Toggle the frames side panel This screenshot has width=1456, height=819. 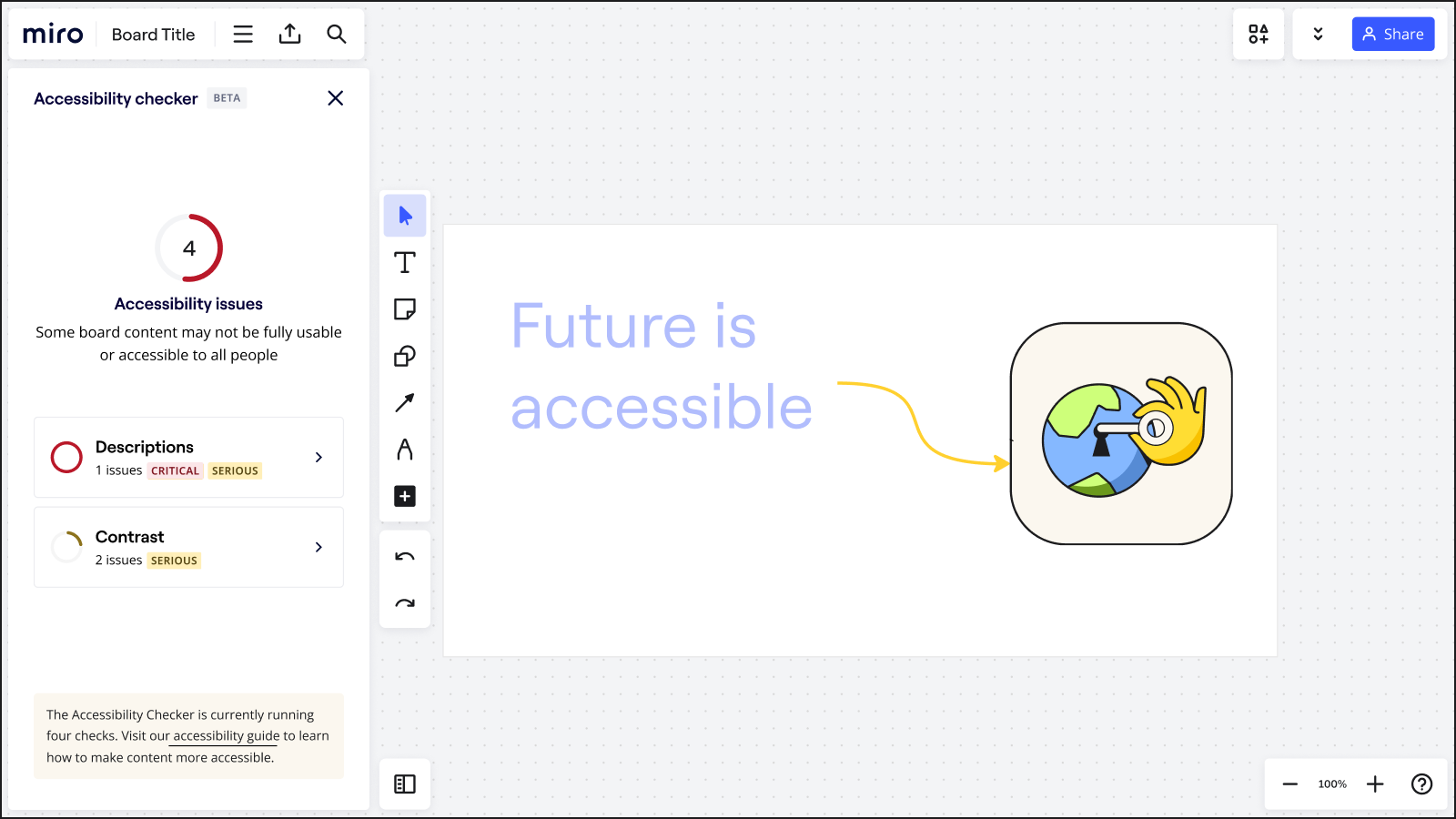(405, 784)
